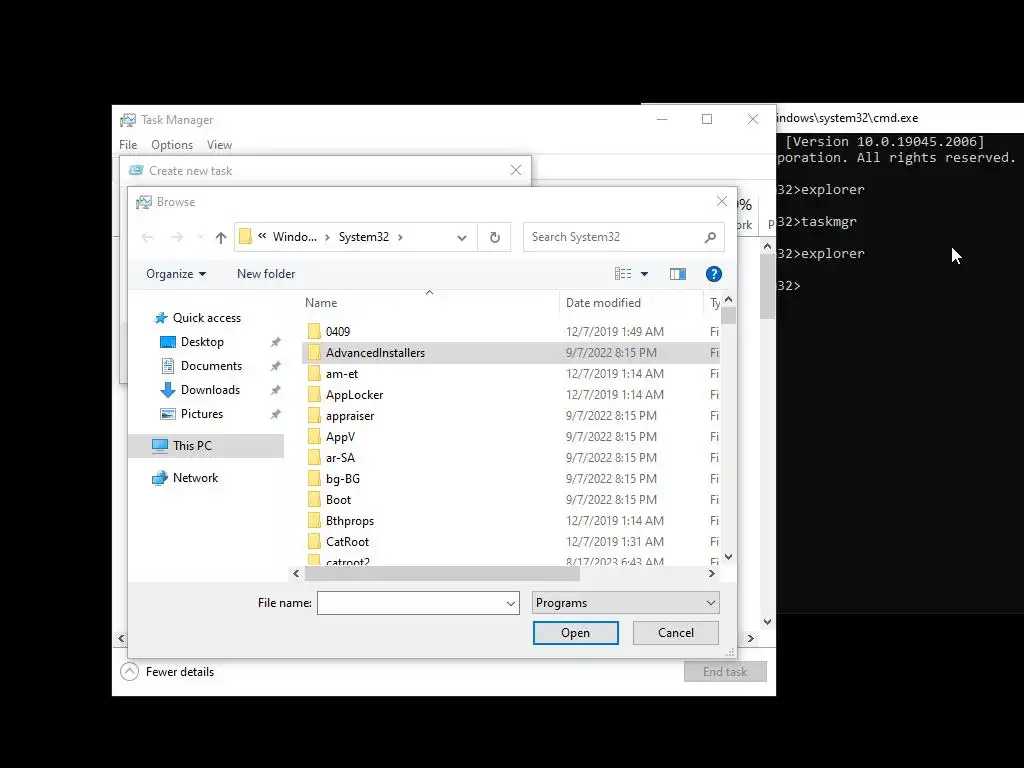The image size is (1024, 768).
Task: Sort by the Date modified column header
Action: pyautogui.click(x=631, y=303)
